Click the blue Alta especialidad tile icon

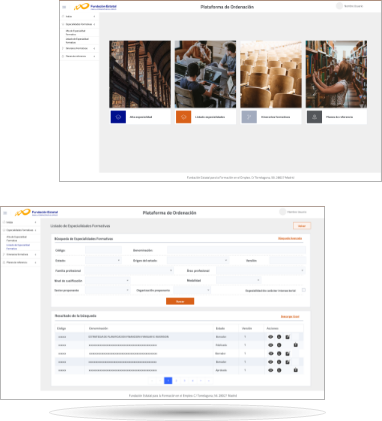click(118, 117)
